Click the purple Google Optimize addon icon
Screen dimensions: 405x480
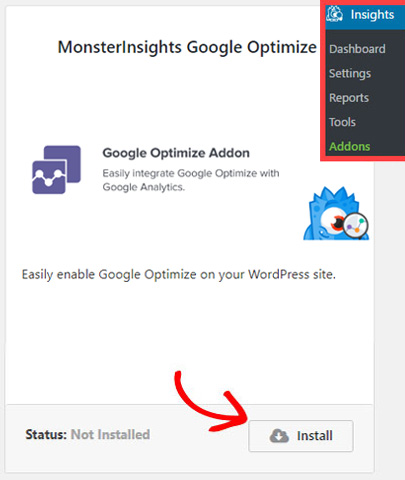tap(56, 170)
